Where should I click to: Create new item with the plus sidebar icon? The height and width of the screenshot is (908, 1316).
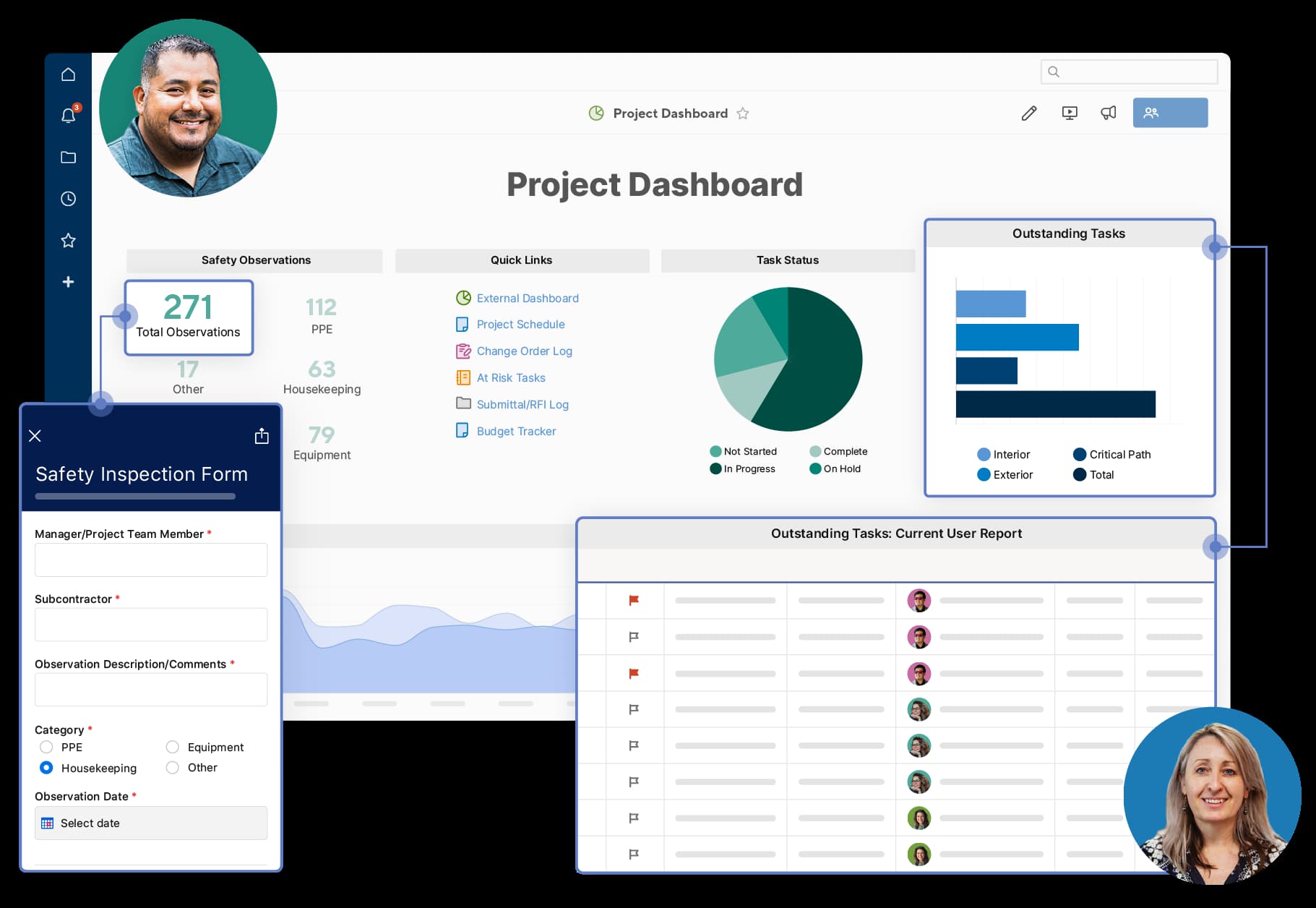68,282
